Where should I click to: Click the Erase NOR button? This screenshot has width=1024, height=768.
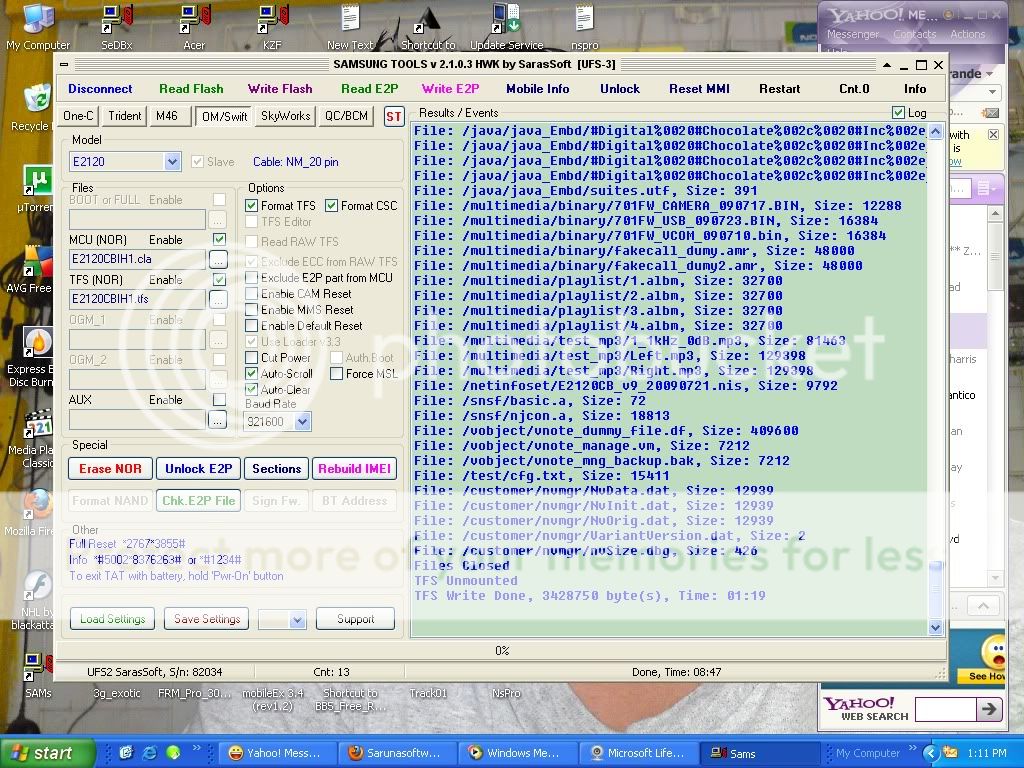coord(110,469)
